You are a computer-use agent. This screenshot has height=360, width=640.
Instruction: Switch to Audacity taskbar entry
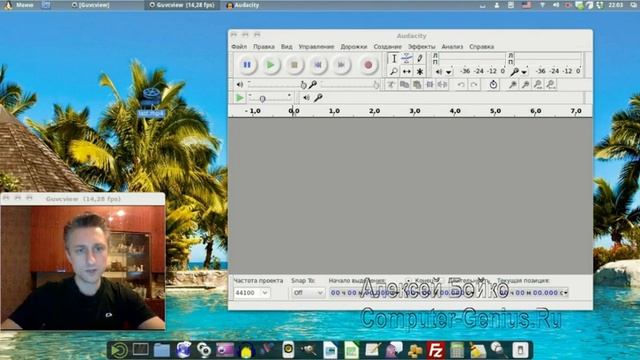pos(243,5)
